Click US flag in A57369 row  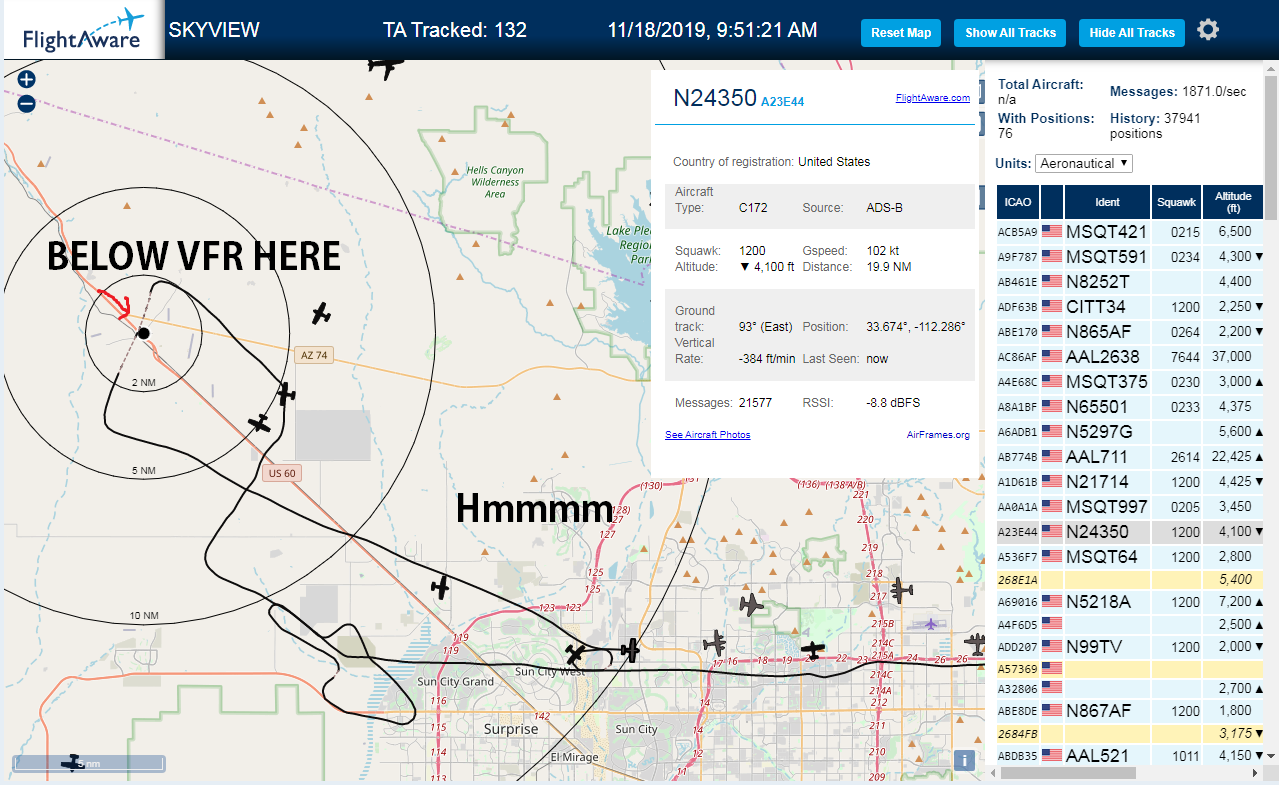[x=1052, y=667]
